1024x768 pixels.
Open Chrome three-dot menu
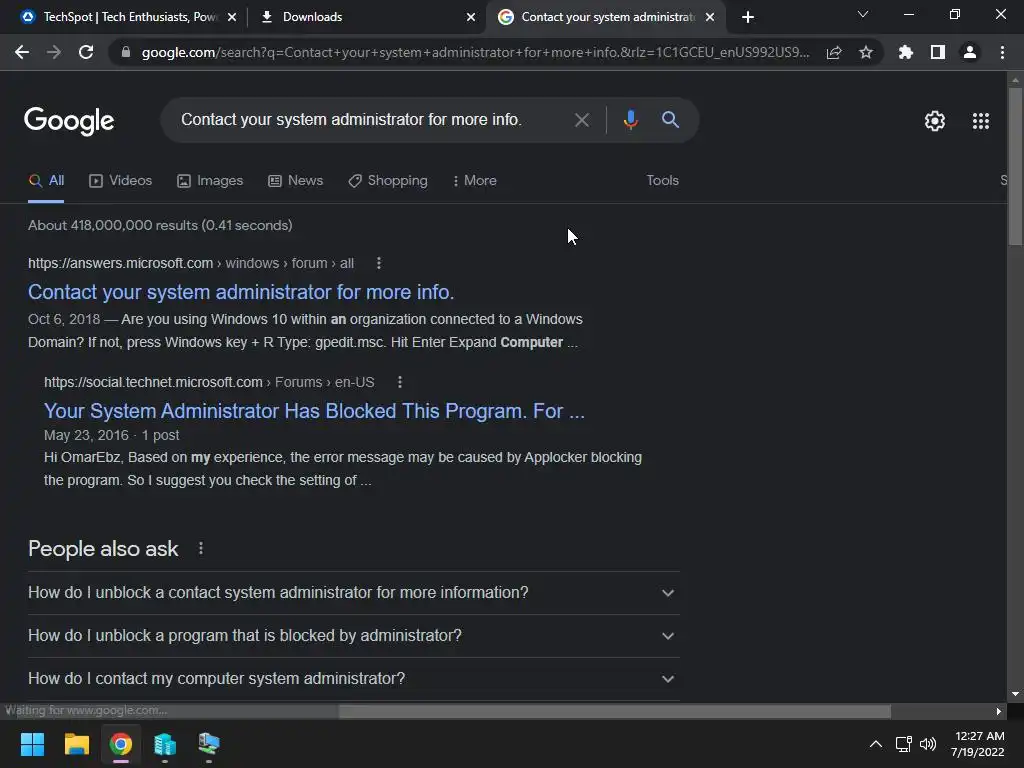click(x=1002, y=52)
